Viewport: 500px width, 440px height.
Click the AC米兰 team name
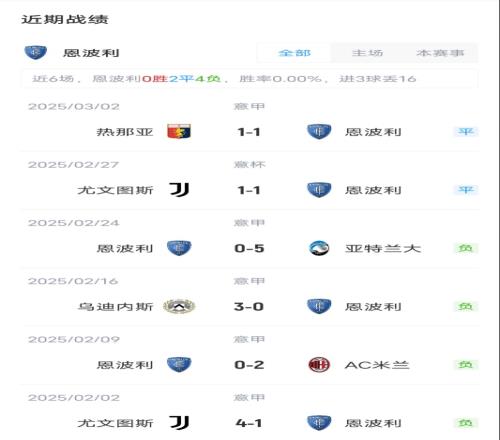[377, 365]
